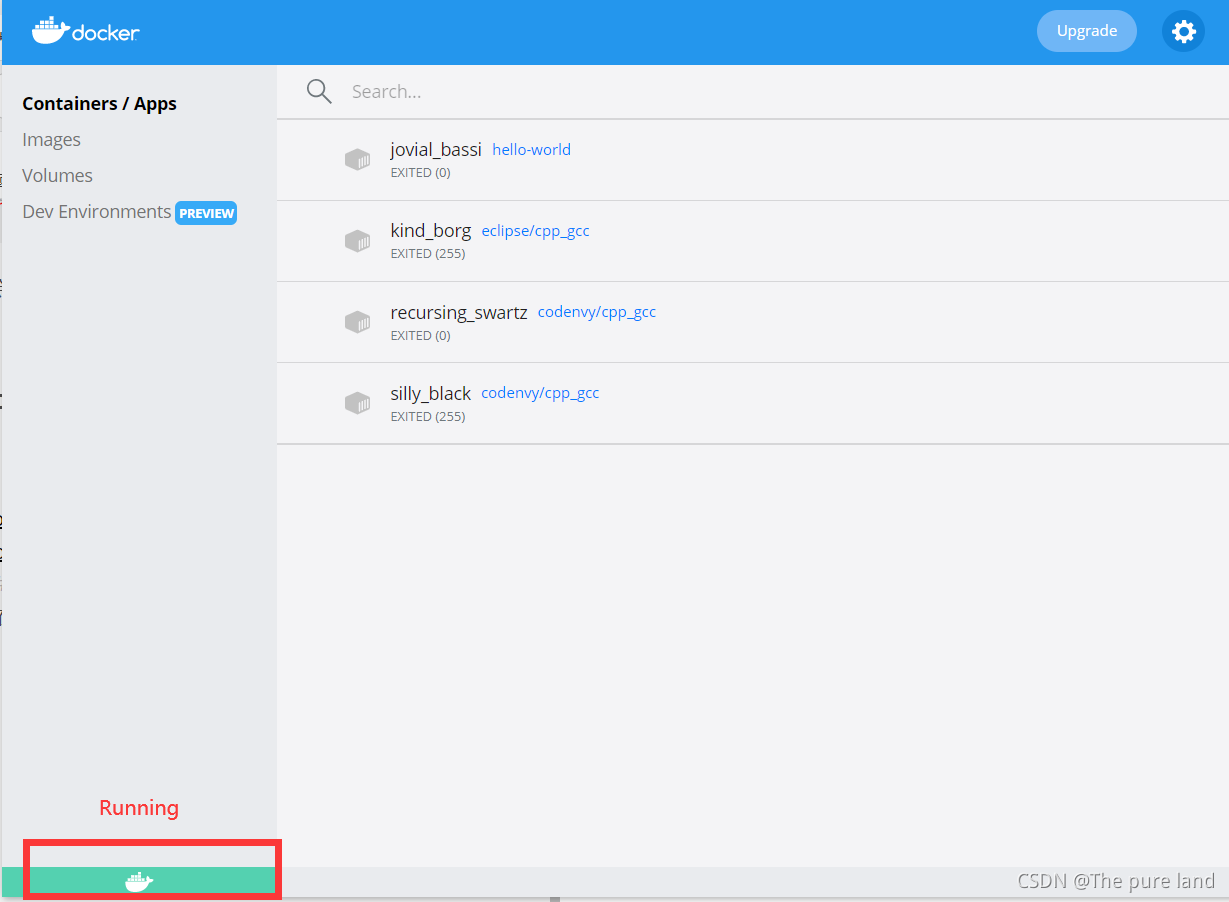Viewport: 1229px width, 902px height.
Task: Open recursing_swartz's codenvy/cpp_gcc image link
Action: pos(597,312)
